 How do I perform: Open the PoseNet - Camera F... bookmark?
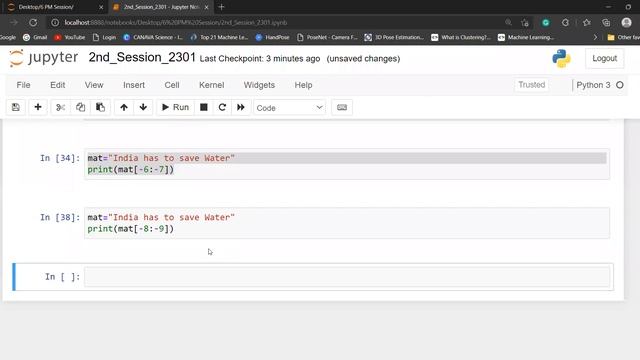pyautogui.click(x=327, y=37)
